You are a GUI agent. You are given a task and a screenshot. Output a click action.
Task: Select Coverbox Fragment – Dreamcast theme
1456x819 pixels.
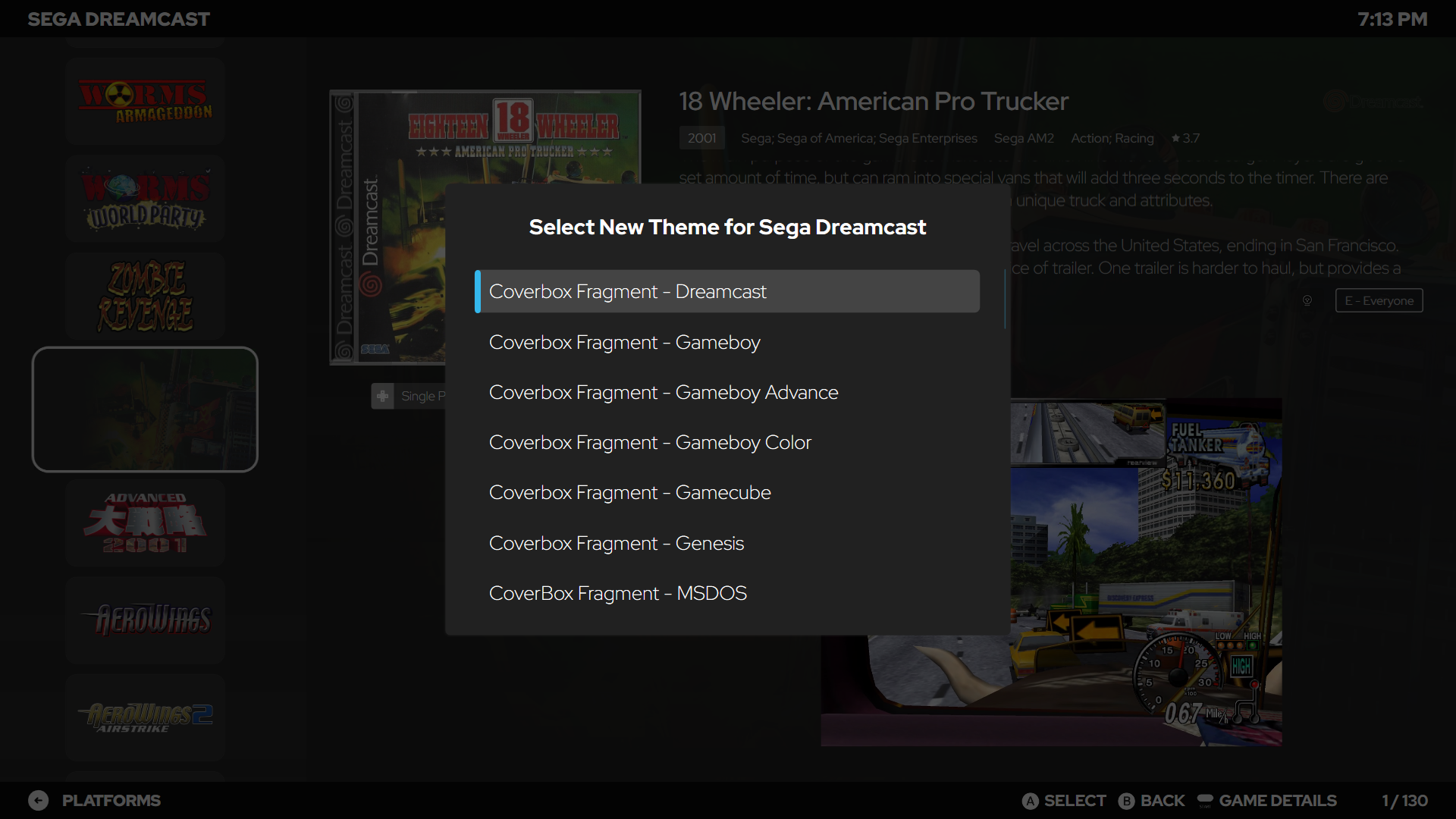point(727,291)
